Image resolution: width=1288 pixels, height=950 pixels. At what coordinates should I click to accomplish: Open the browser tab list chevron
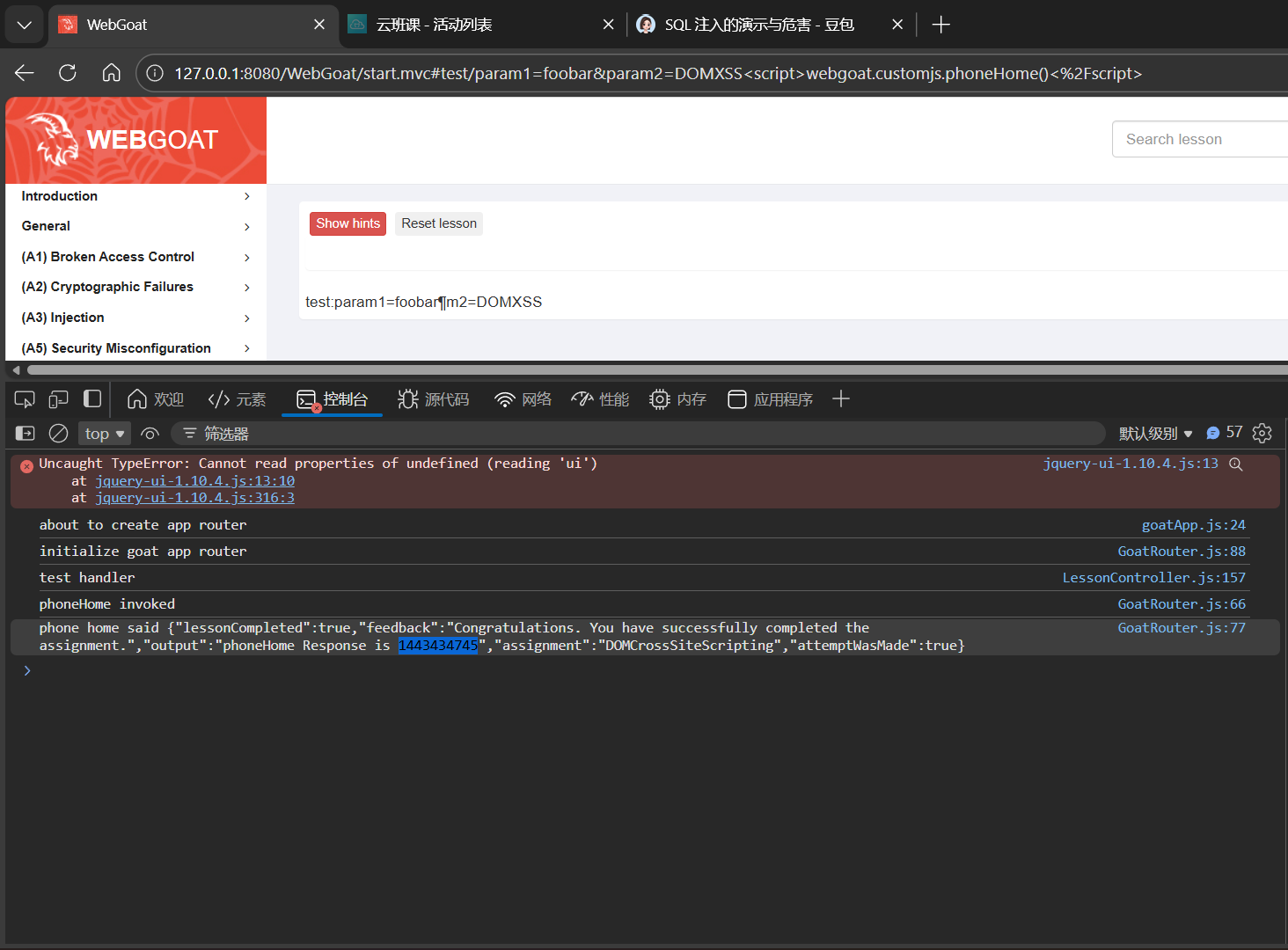(24, 25)
